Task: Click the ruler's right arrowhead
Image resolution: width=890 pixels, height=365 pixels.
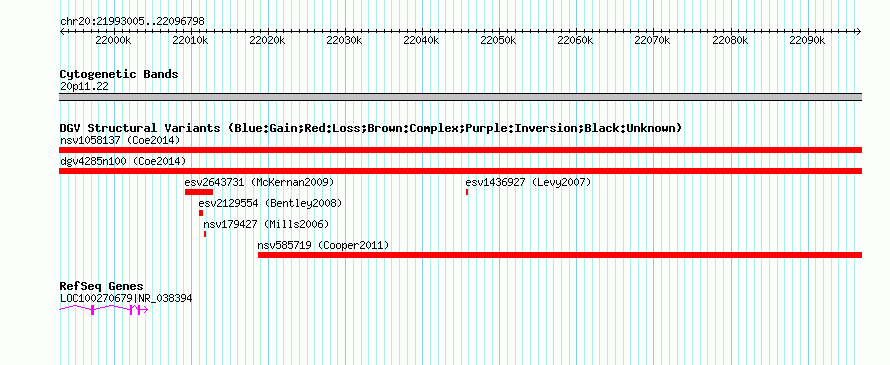Action: coord(859,32)
